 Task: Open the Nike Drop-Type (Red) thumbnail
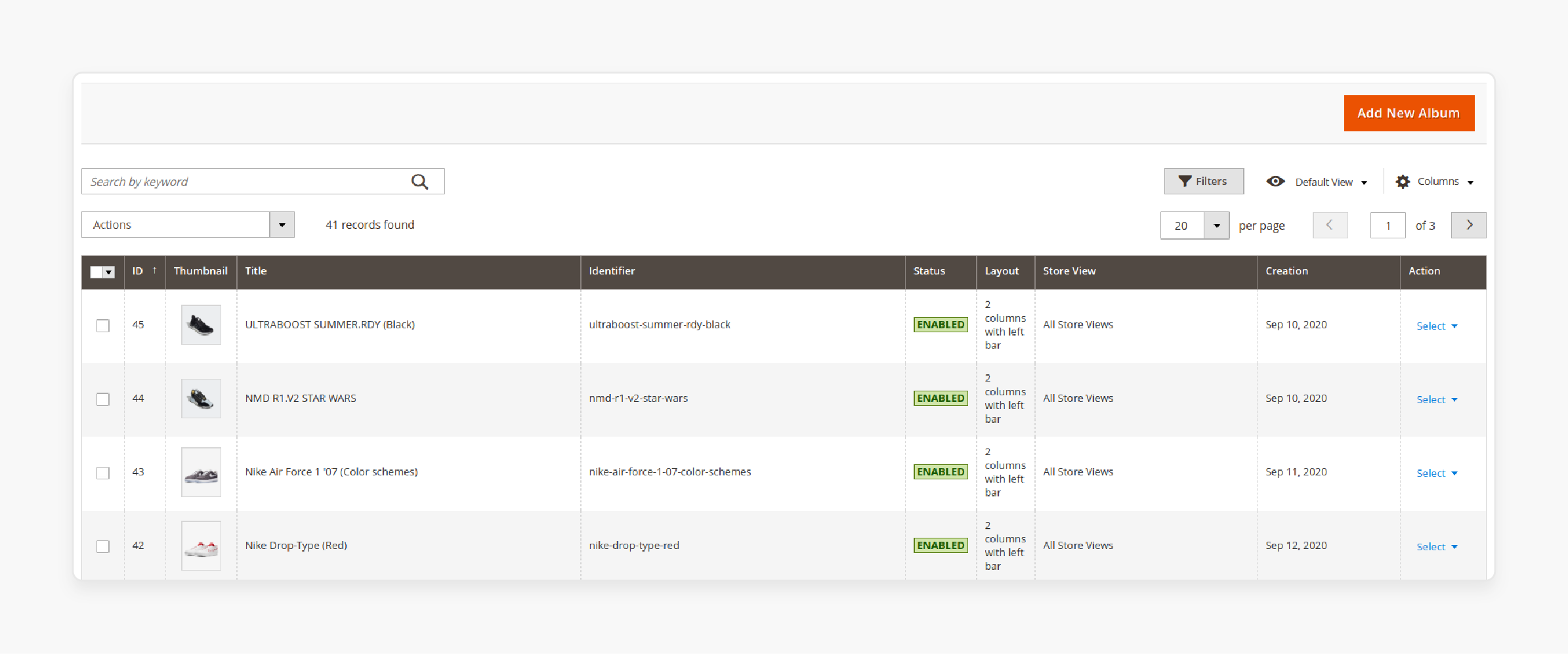(201, 546)
